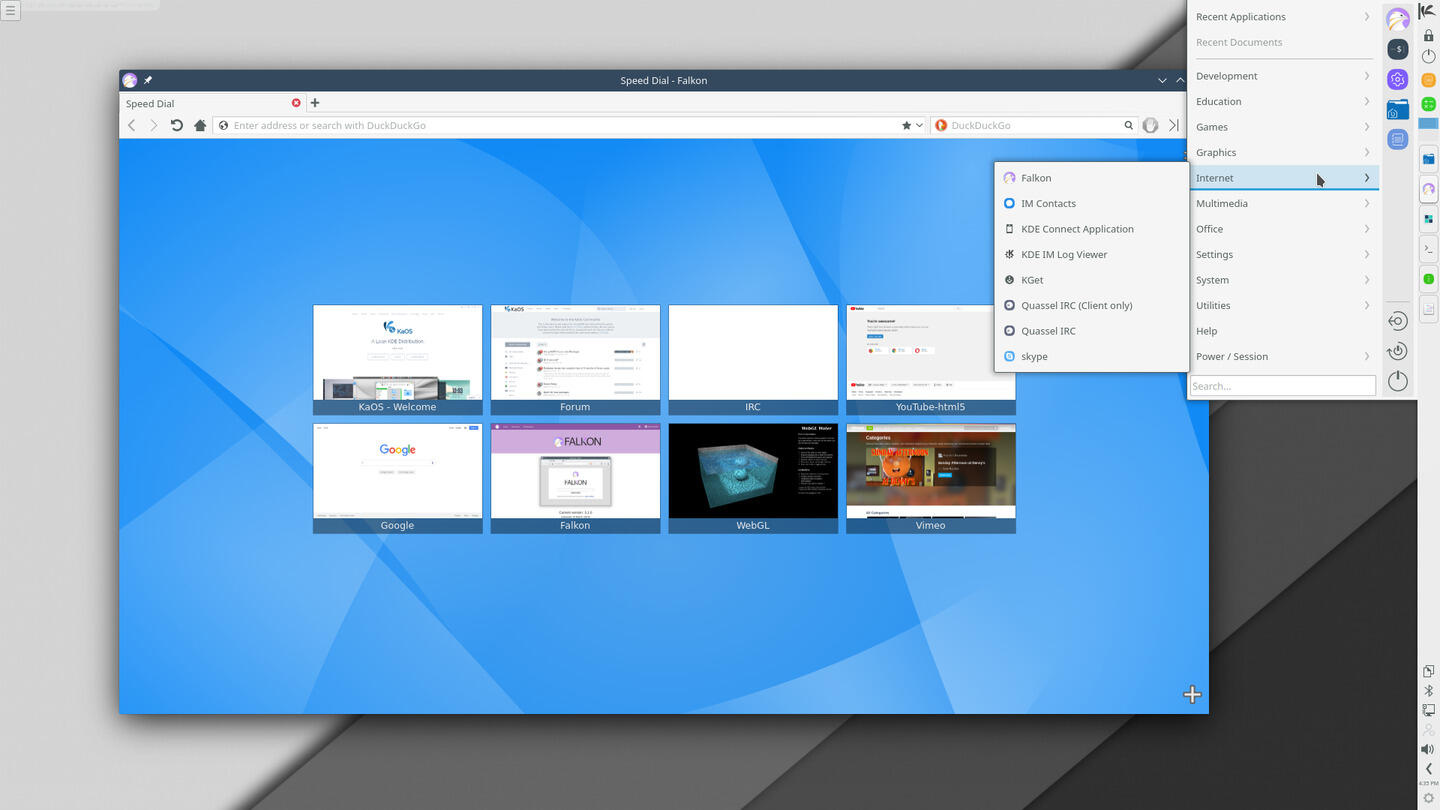Select Help in the launcher menu
The width and height of the screenshot is (1440, 810).
1283,331
